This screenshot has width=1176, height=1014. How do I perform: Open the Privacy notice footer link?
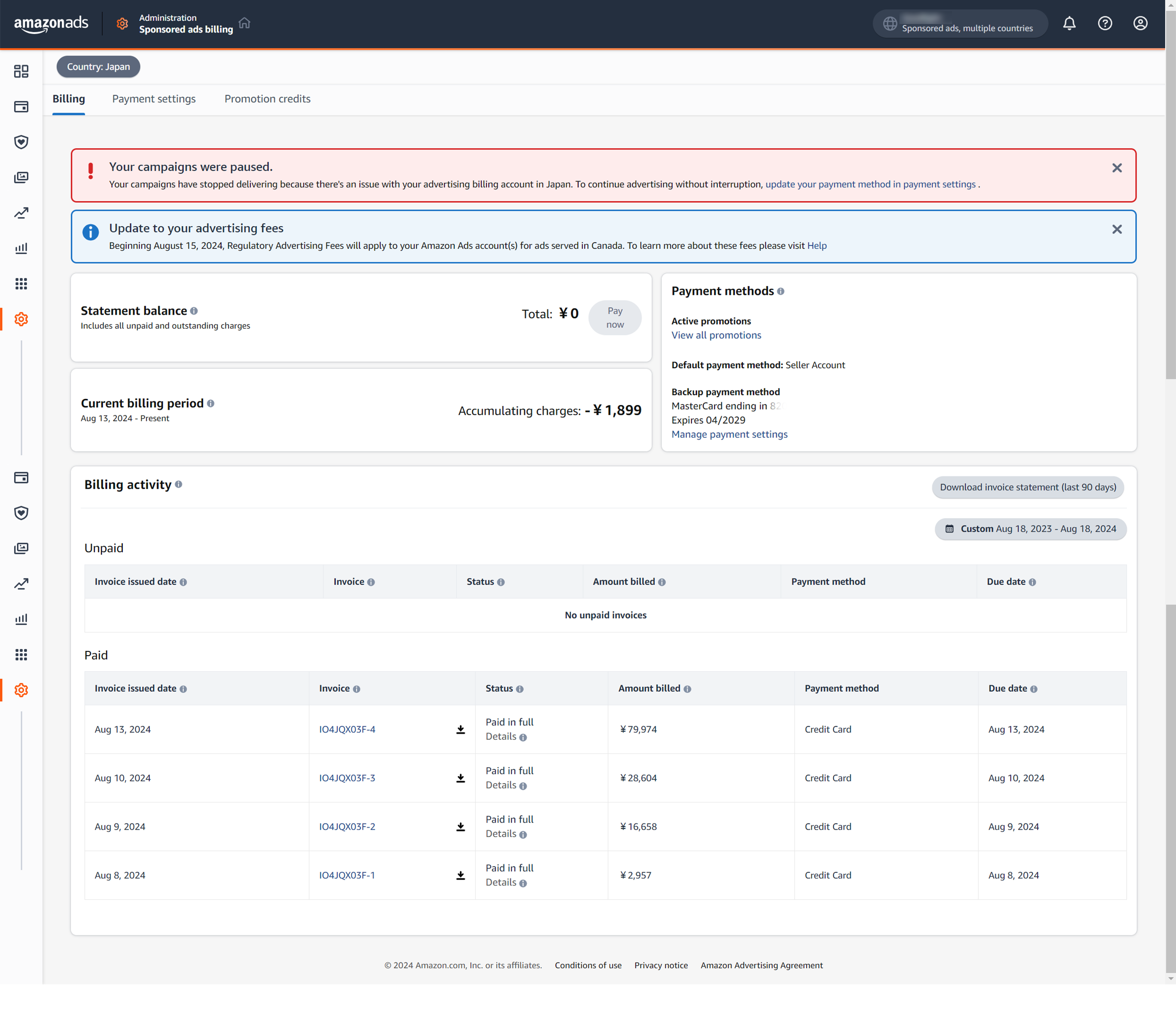(x=660, y=965)
